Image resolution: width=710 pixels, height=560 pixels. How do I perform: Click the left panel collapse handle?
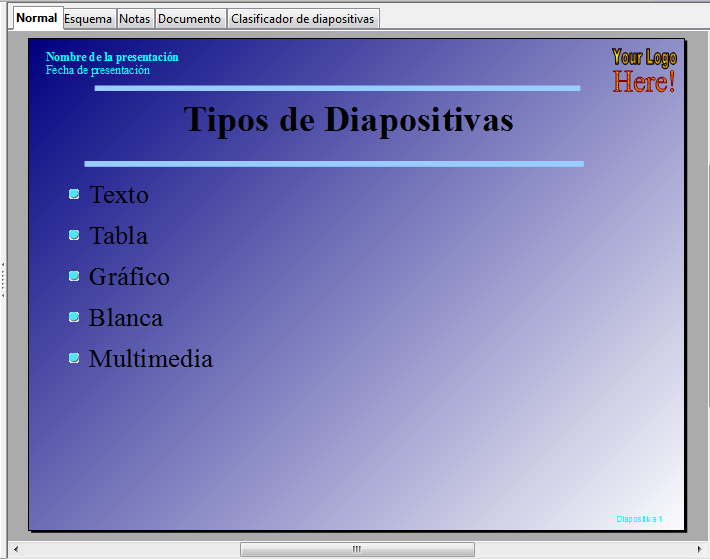[x=3, y=279]
